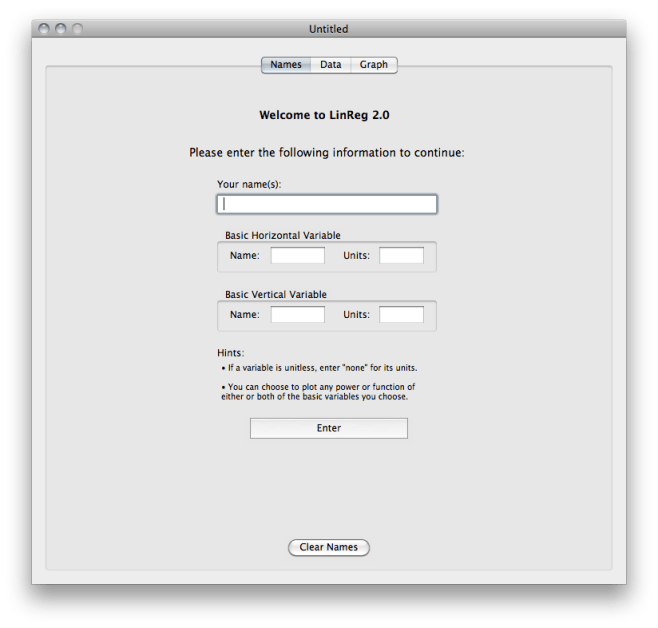Click the Clear Names button

point(329,548)
